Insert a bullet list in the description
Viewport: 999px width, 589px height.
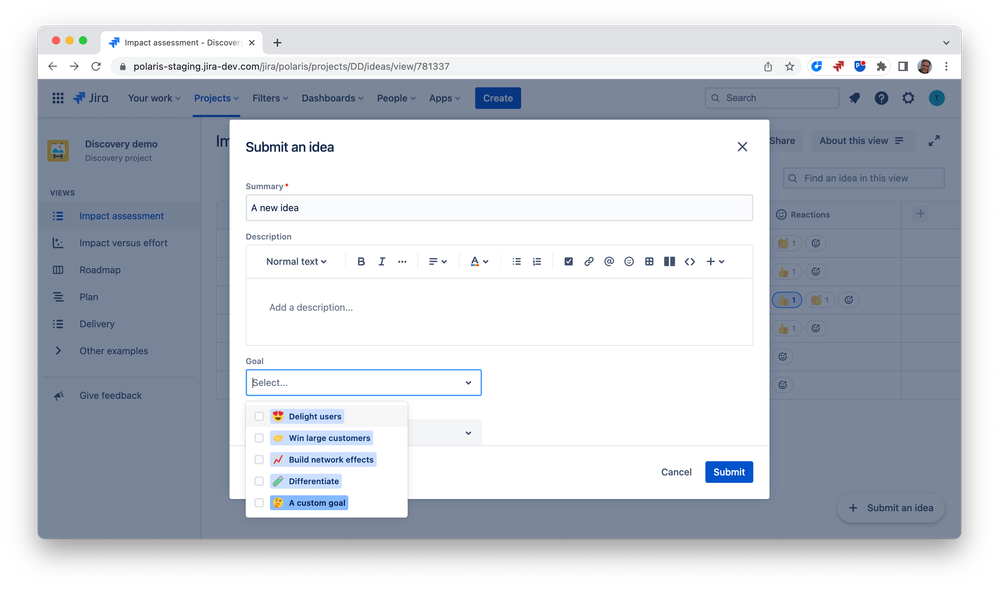tap(516, 261)
